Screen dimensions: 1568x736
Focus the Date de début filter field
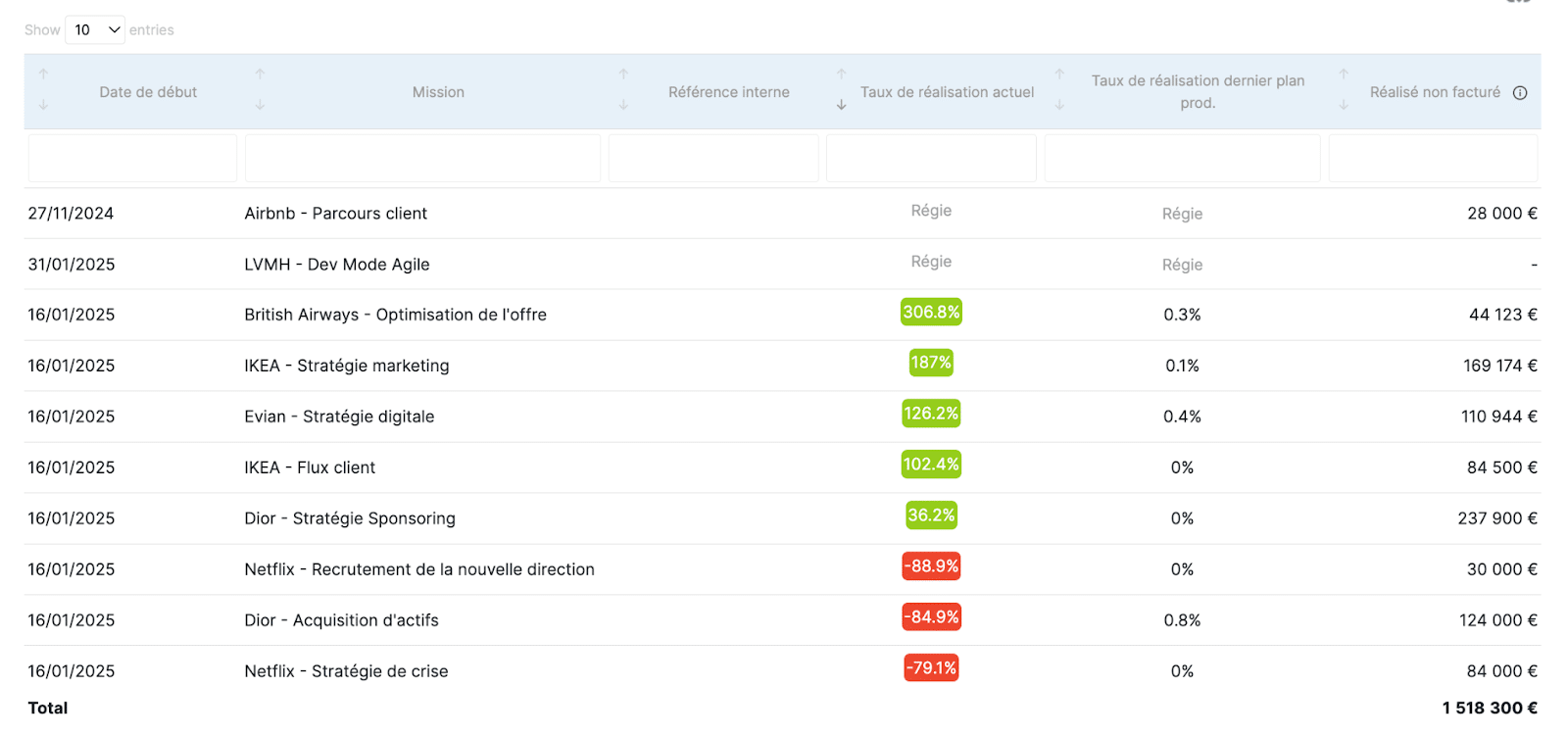point(133,159)
